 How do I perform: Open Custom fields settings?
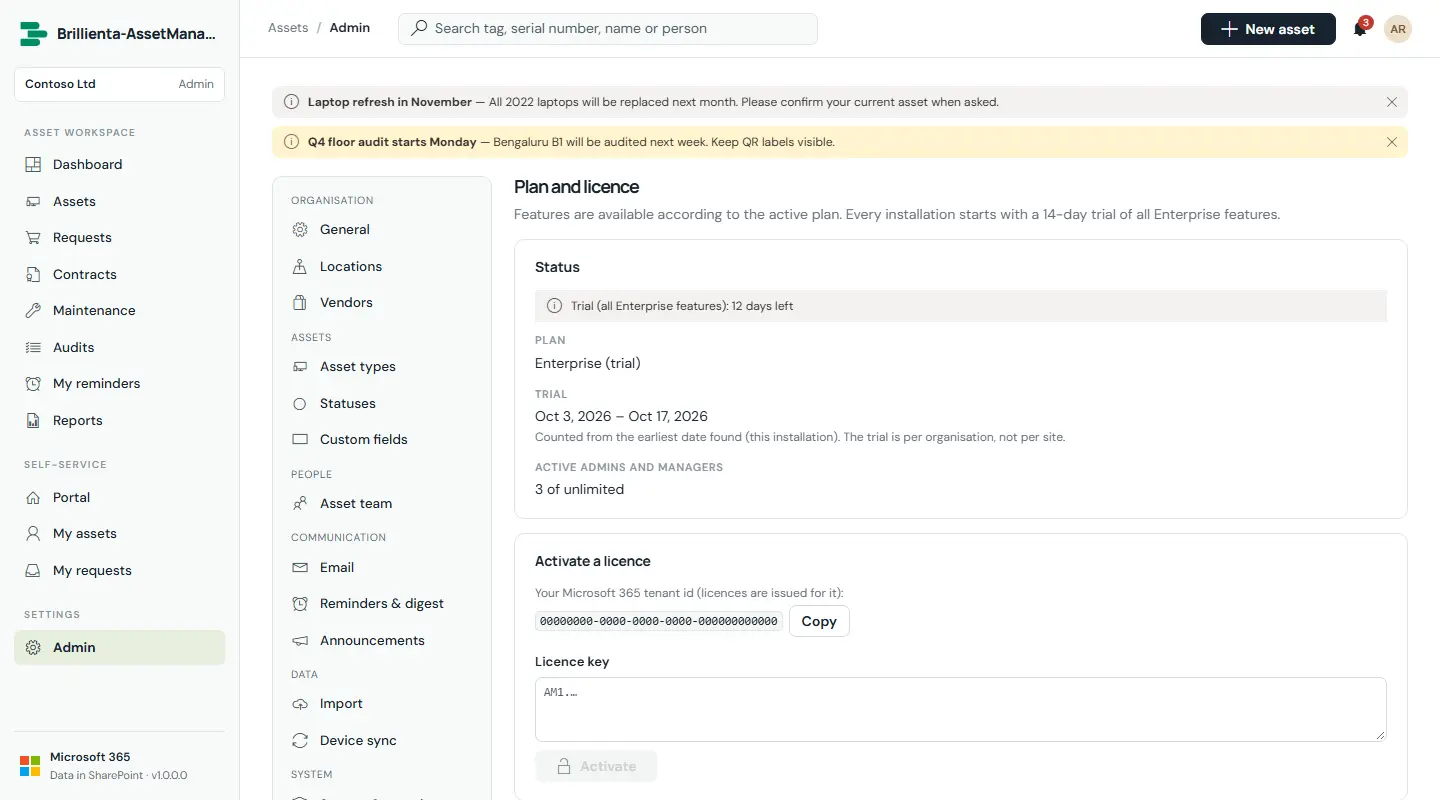point(381,439)
